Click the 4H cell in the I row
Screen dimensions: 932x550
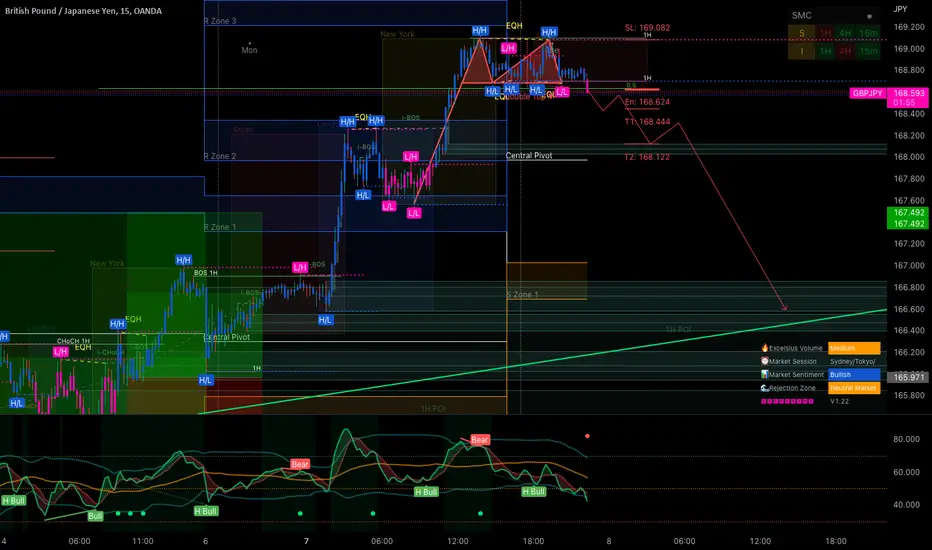(845, 51)
